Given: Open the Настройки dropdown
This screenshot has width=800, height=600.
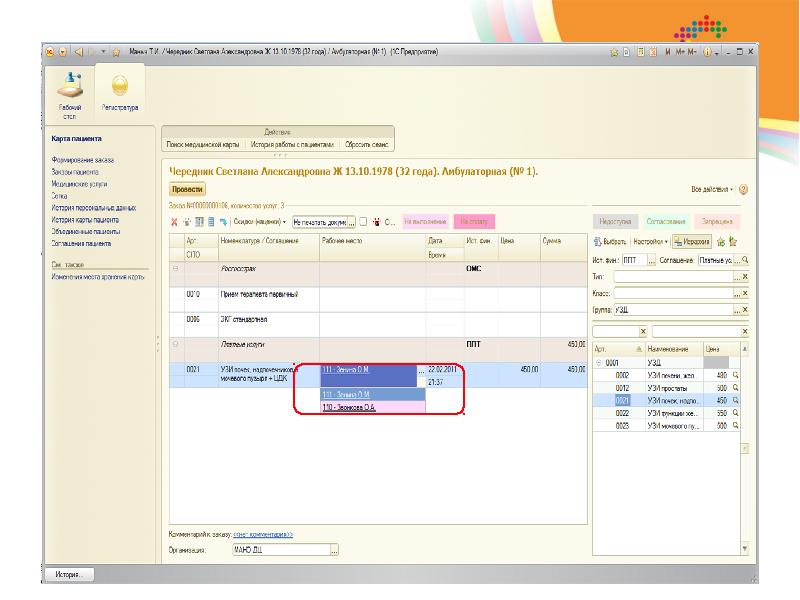Looking at the screenshot, I should coord(651,242).
